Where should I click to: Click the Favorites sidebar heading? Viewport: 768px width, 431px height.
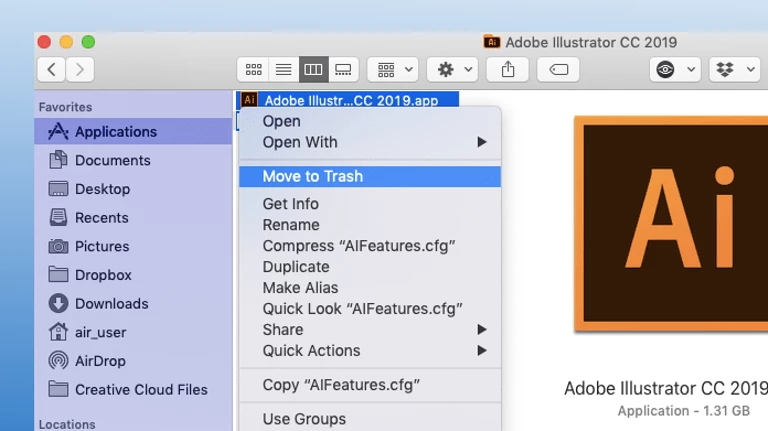tap(65, 107)
